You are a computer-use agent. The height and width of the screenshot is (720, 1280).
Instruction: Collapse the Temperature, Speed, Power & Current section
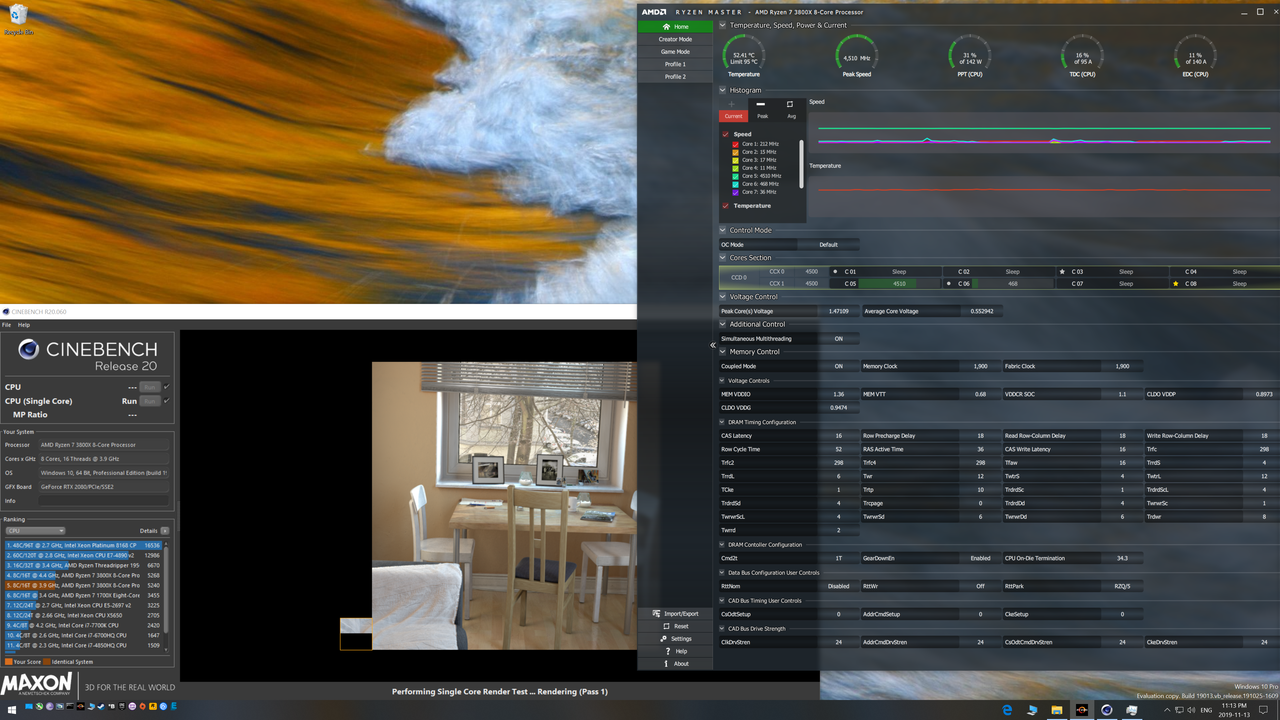(x=723, y=25)
